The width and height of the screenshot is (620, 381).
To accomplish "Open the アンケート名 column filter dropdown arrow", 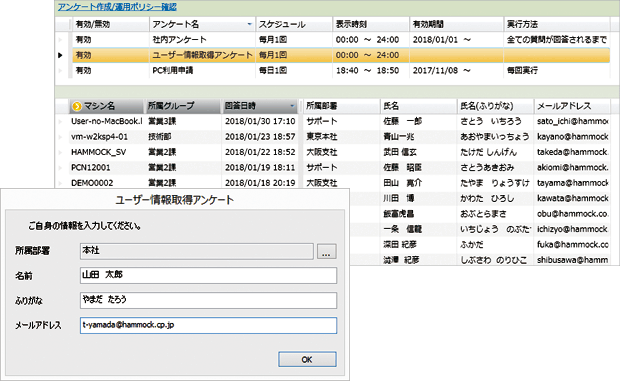I will pos(250,24).
